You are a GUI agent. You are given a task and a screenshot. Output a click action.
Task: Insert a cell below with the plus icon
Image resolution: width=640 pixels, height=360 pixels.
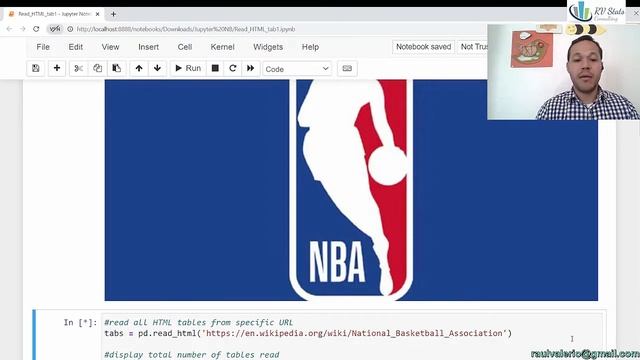(57, 68)
